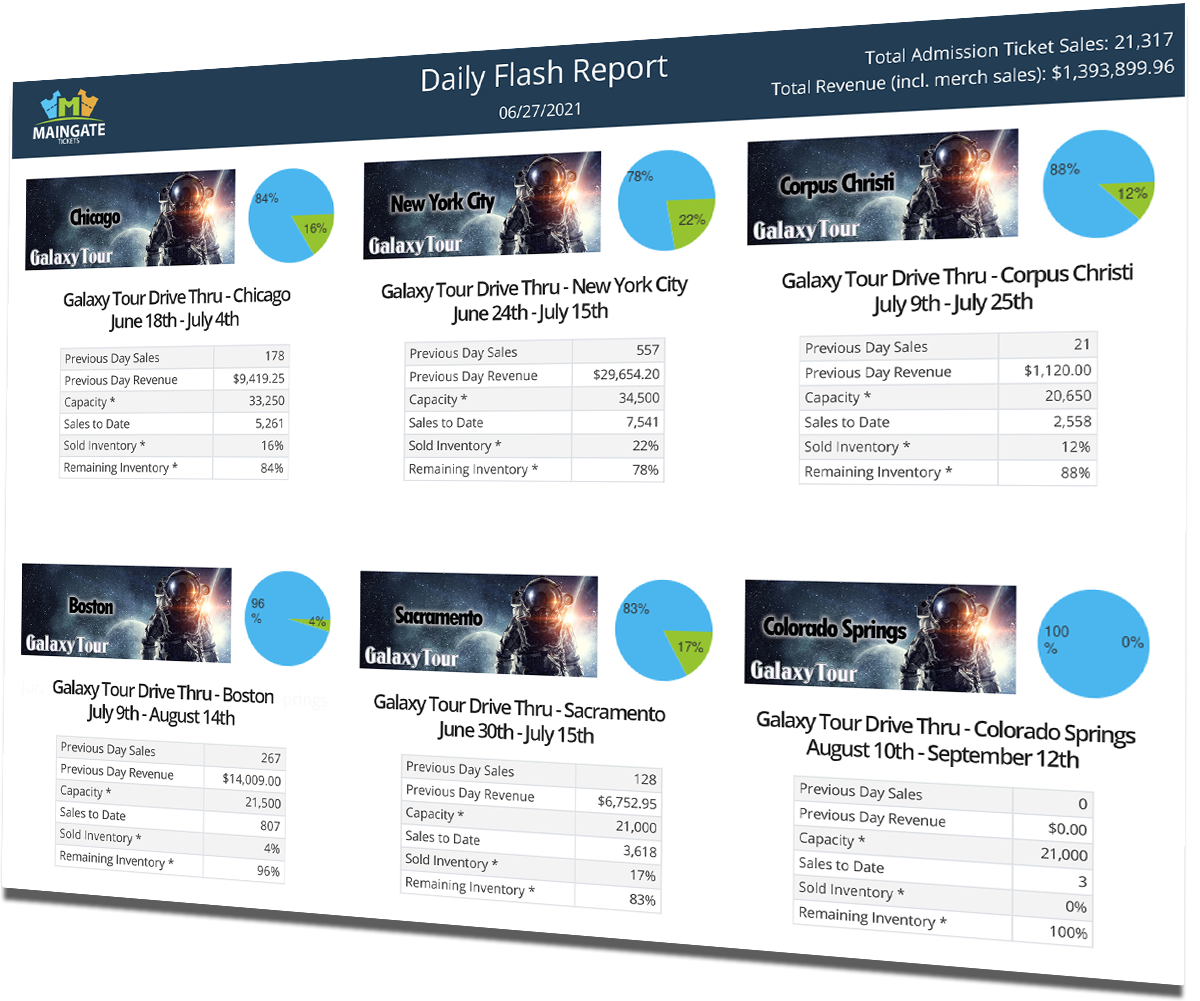Click Boston's Sales to Date row
Screen dimensions: 1200x1001
[170, 816]
